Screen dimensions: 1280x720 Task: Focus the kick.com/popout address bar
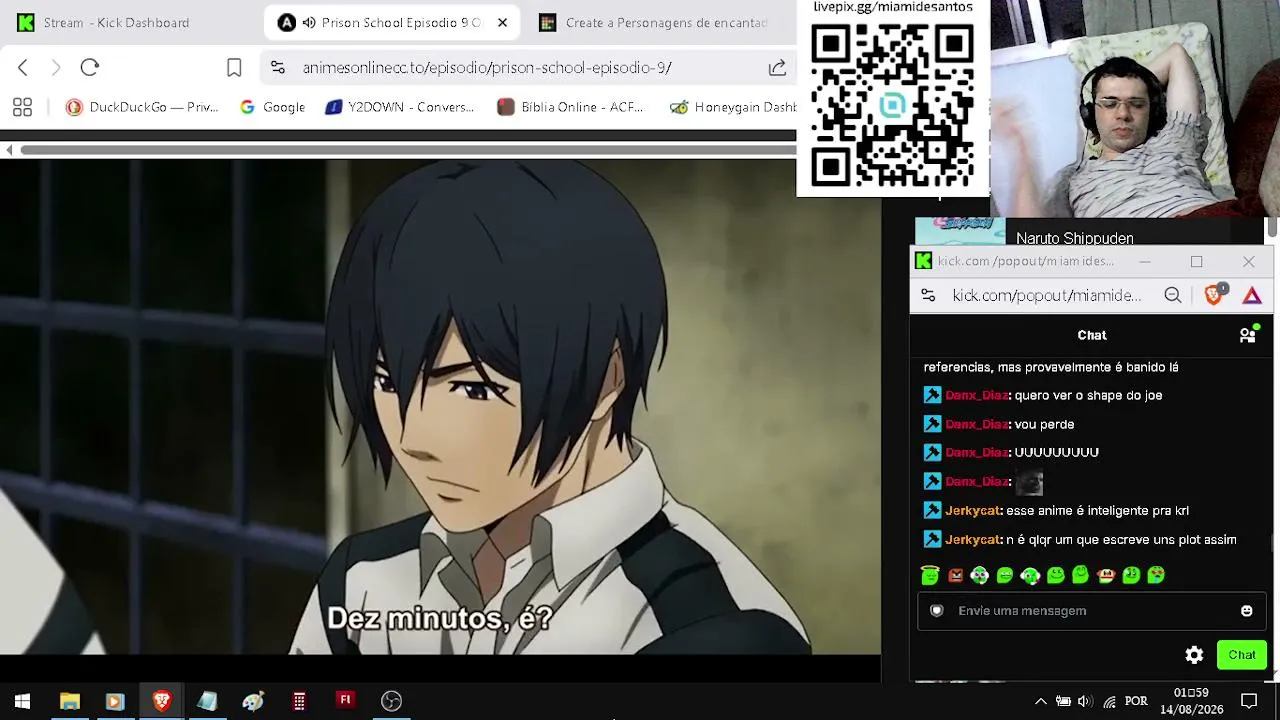[1046, 295]
